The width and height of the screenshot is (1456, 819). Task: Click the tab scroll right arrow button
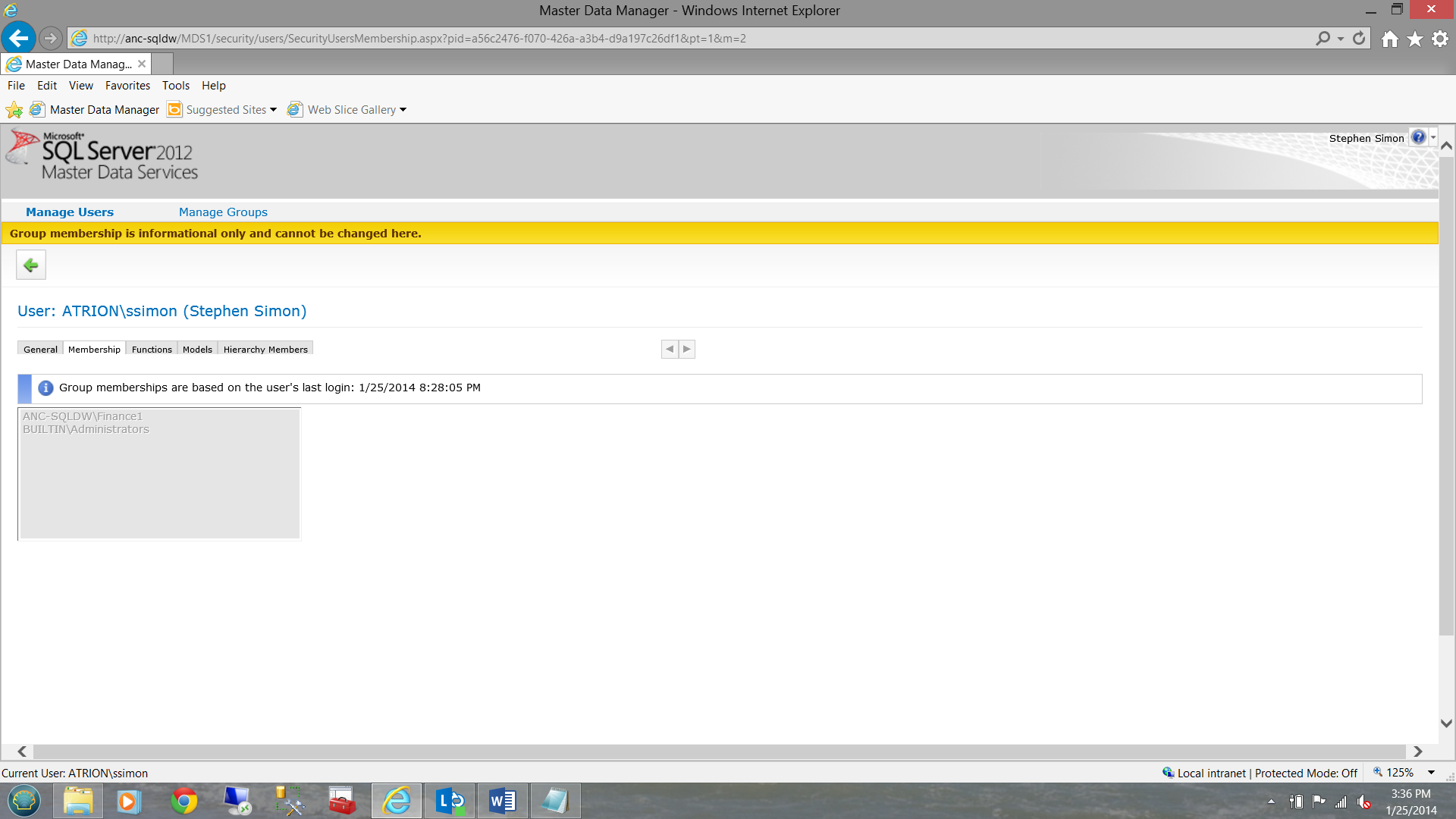(687, 349)
